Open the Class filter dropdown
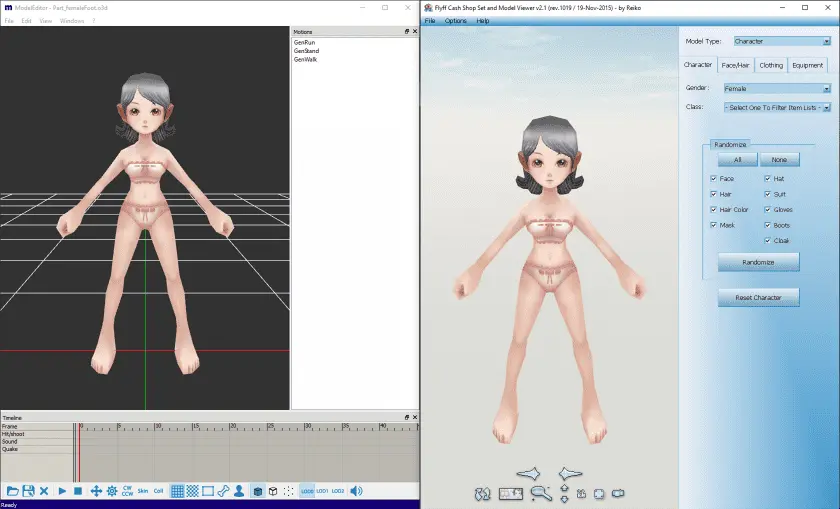The height and width of the screenshot is (509, 840). [777, 108]
